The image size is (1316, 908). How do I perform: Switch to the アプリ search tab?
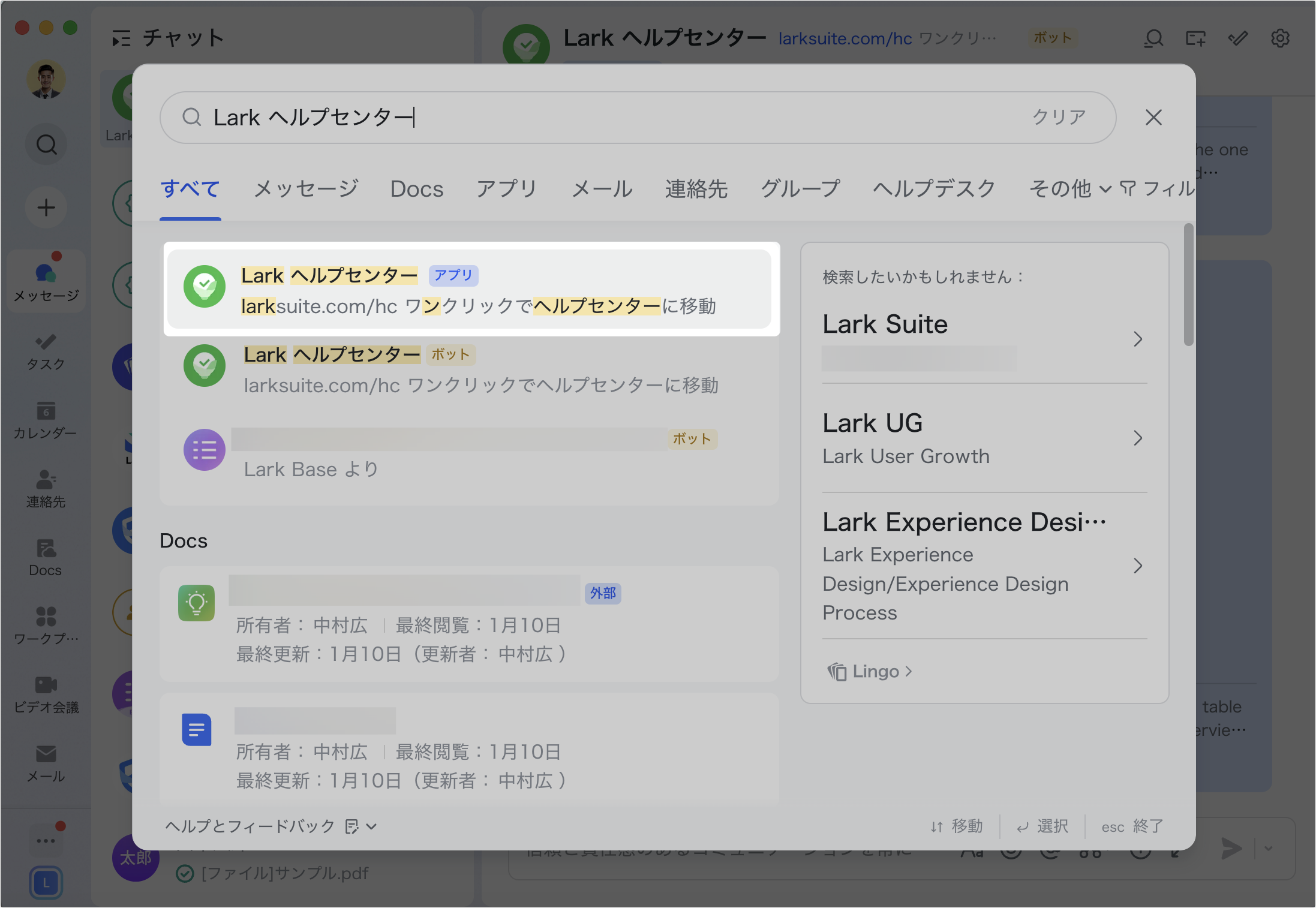click(506, 189)
